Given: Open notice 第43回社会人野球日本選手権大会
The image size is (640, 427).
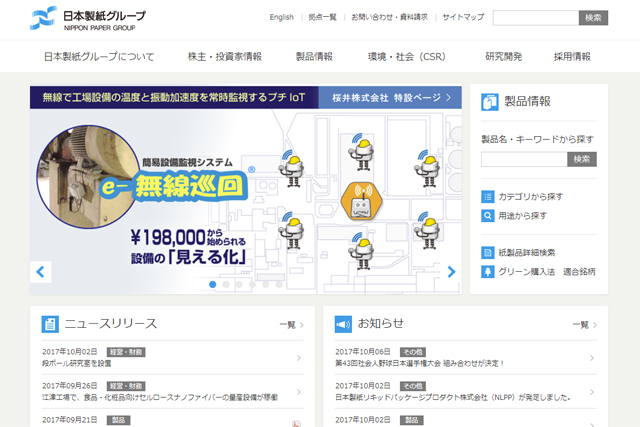Looking at the screenshot, I should pos(420,363).
